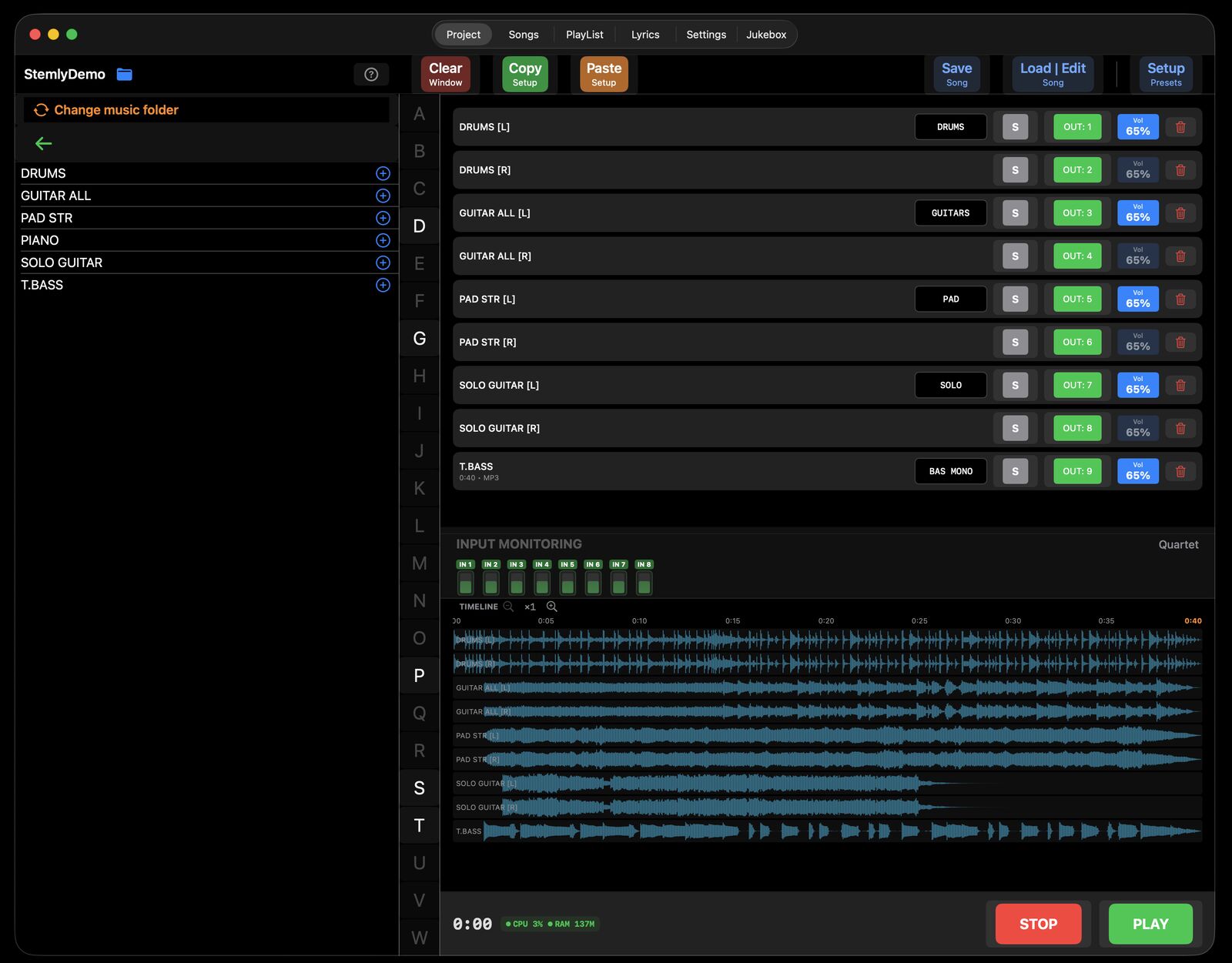The height and width of the screenshot is (963, 1232).
Task: Add SOLO GUITAR stem with its plus icon
Action: 383,262
